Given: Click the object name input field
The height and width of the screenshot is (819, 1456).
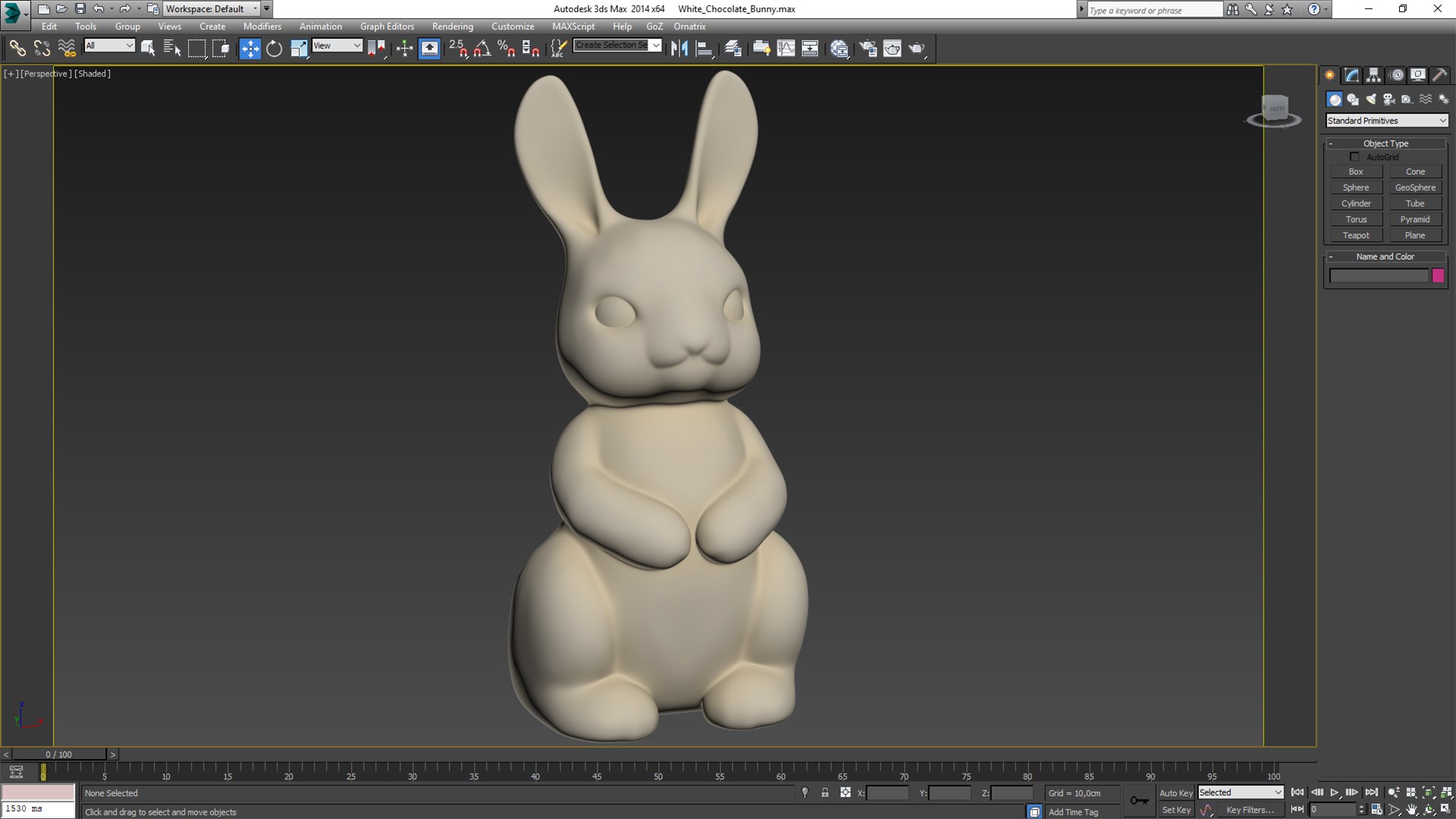Looking at the screenshot, I should 1379,276.
